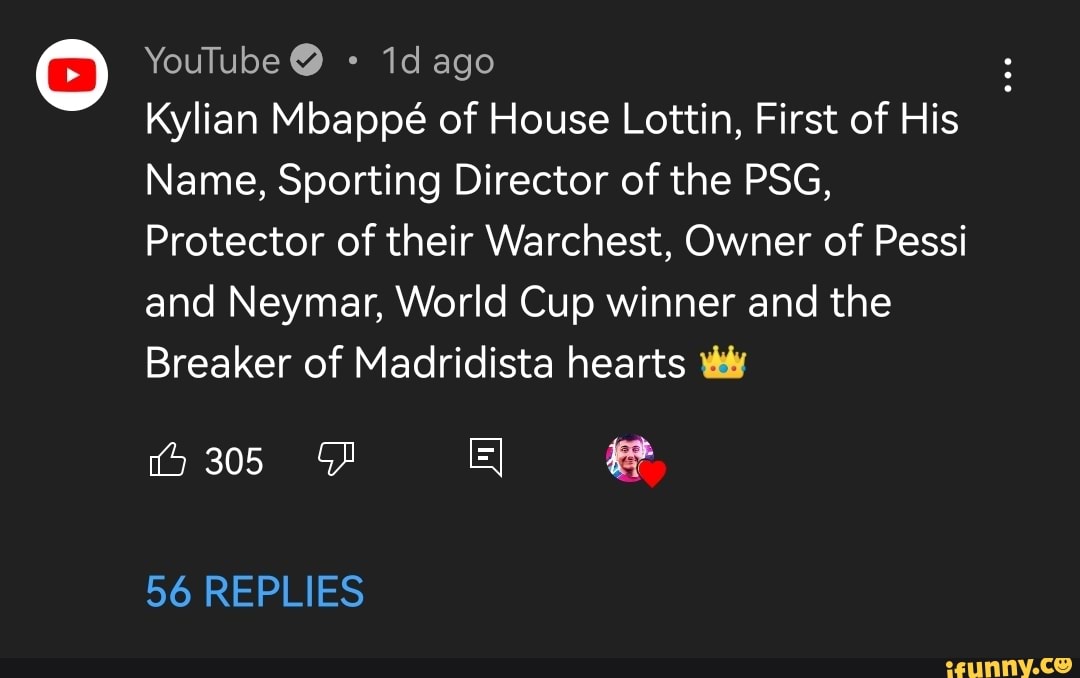Open the three-dot comment options menu
The image size is (1080, 678).
pos(1008,76)
